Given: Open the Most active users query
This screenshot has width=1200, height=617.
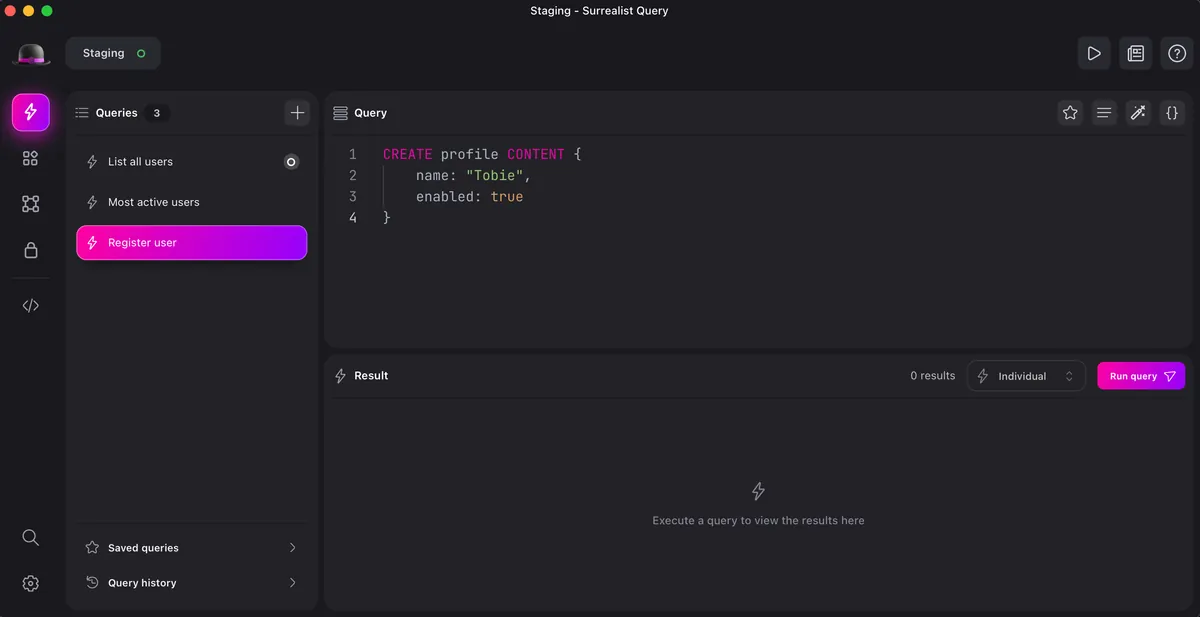Looking at the screenshot, I should click(x=191, y=202).
